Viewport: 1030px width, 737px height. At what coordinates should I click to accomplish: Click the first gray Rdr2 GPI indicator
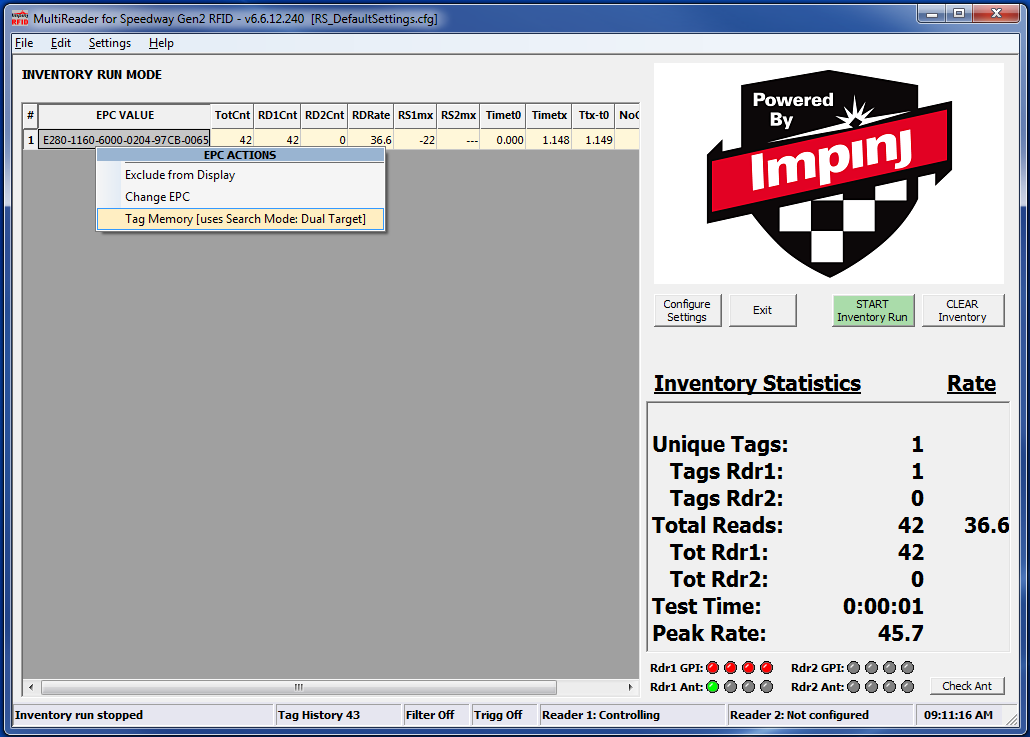coord(854,668)
